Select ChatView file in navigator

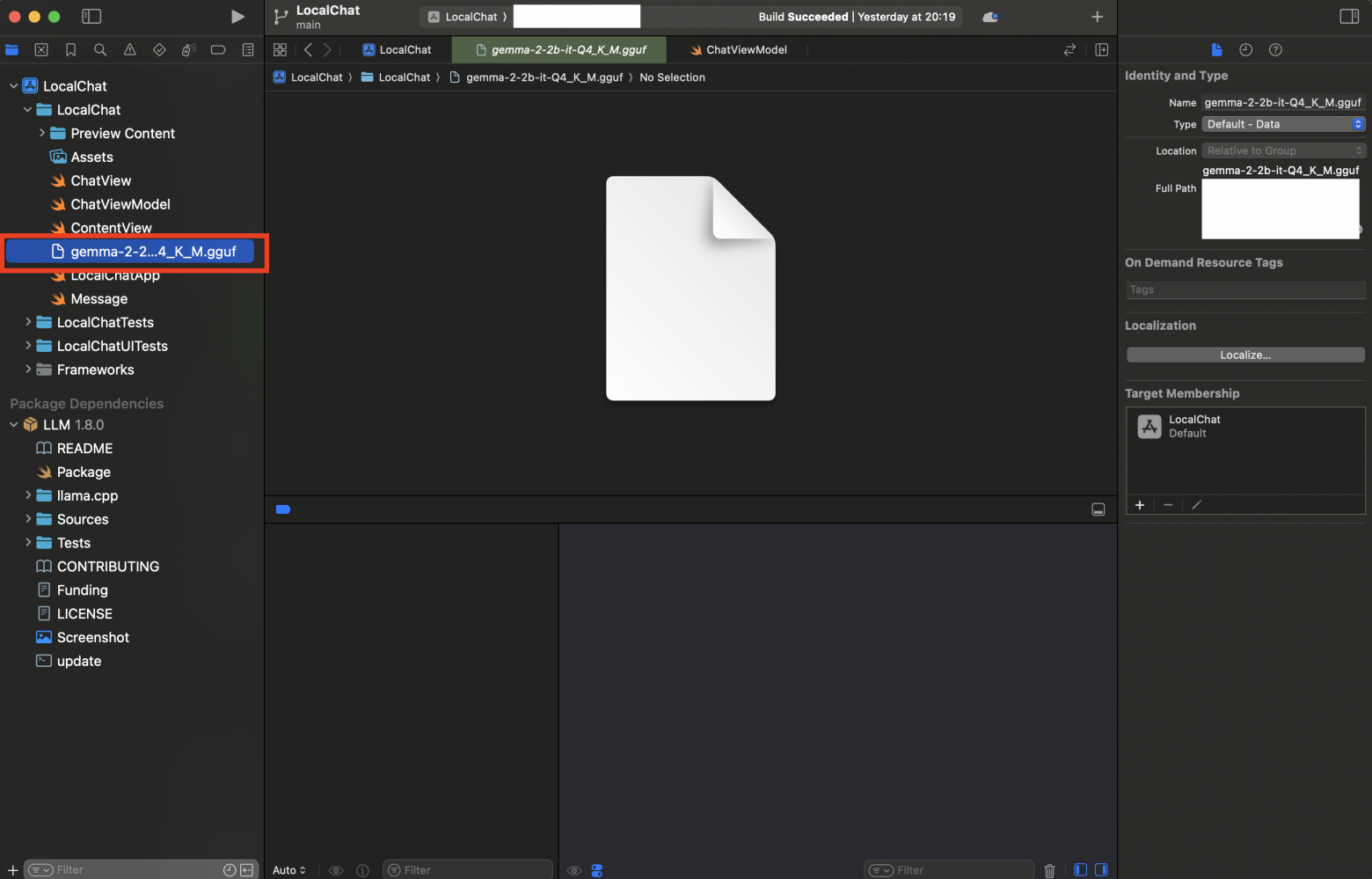tap(100, 180)
